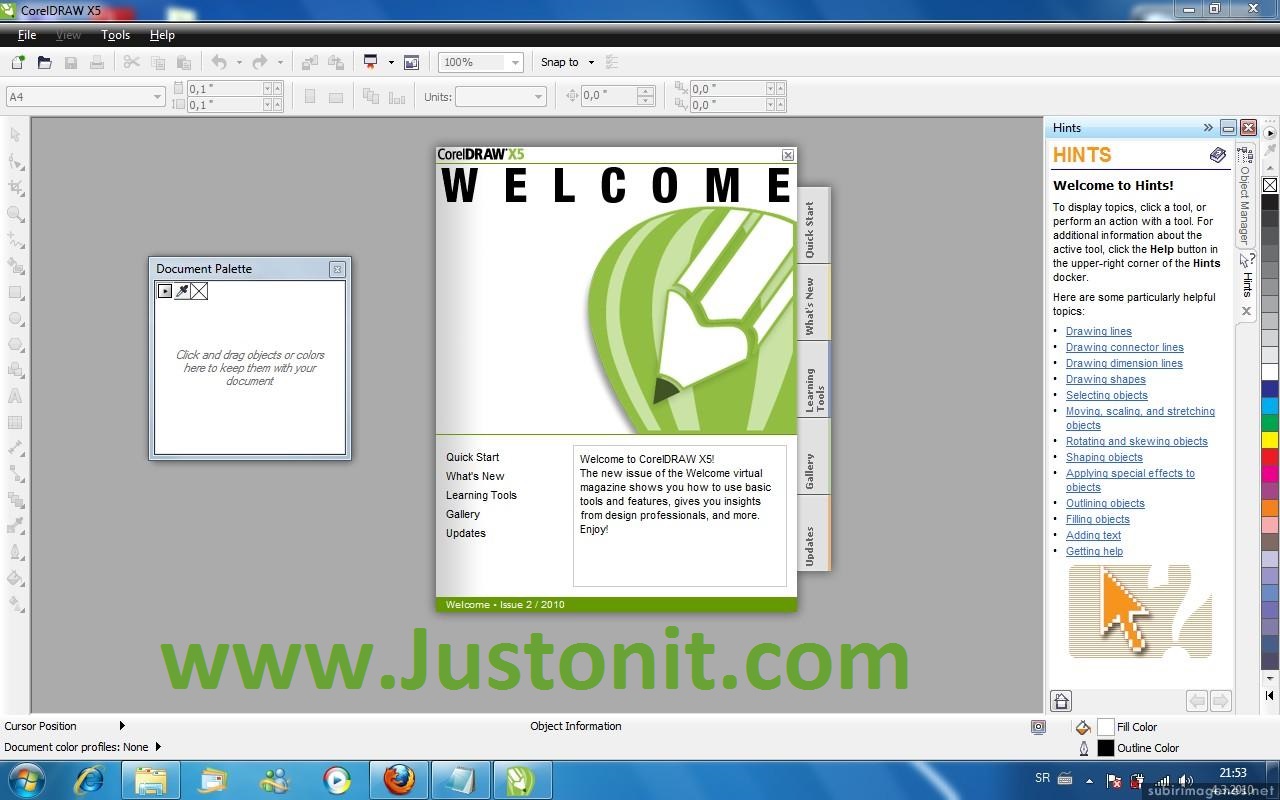This screenshot has width=1280, height=800.
Task: Click the Help book icon in Hints
Action: pos(1217,155)
